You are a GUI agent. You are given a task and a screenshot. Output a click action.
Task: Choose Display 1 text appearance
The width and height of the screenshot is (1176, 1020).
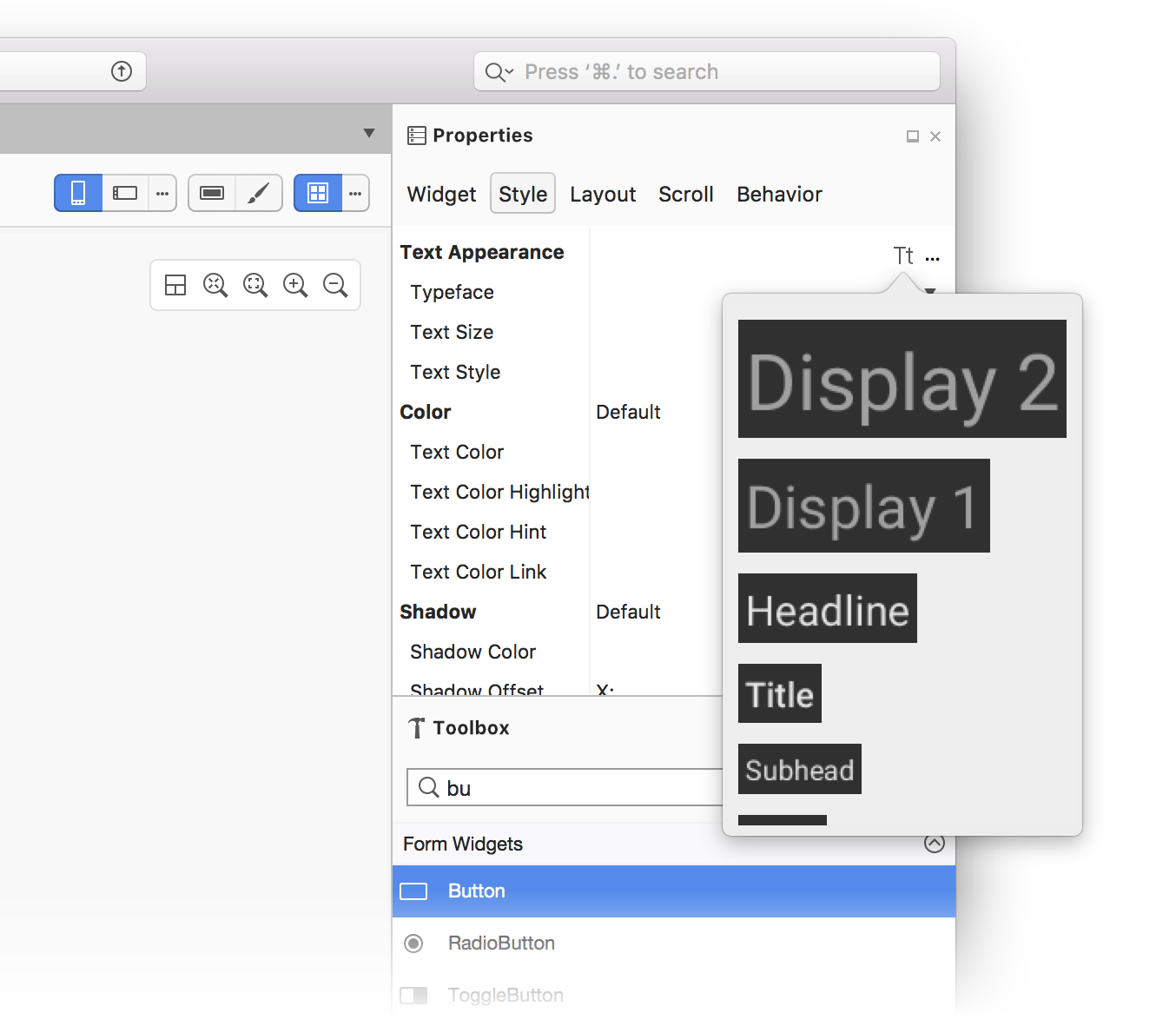(864, 506)
